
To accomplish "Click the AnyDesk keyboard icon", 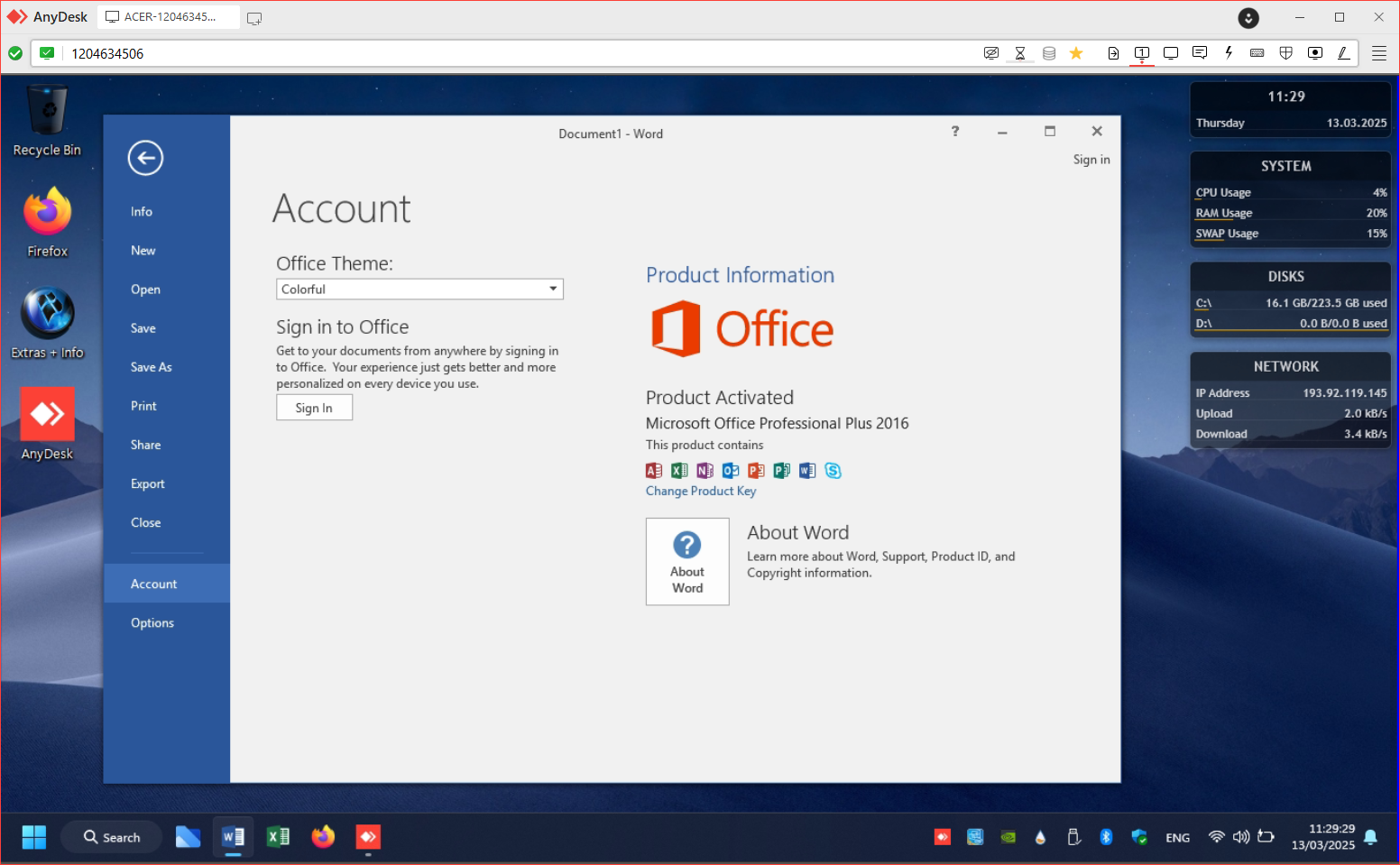I will tap(1257, 53).
